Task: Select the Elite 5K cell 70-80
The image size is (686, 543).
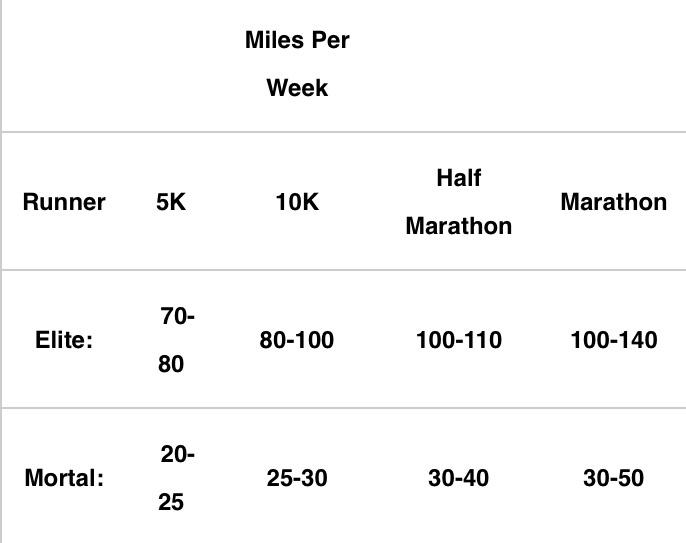Action: point(176,340)
